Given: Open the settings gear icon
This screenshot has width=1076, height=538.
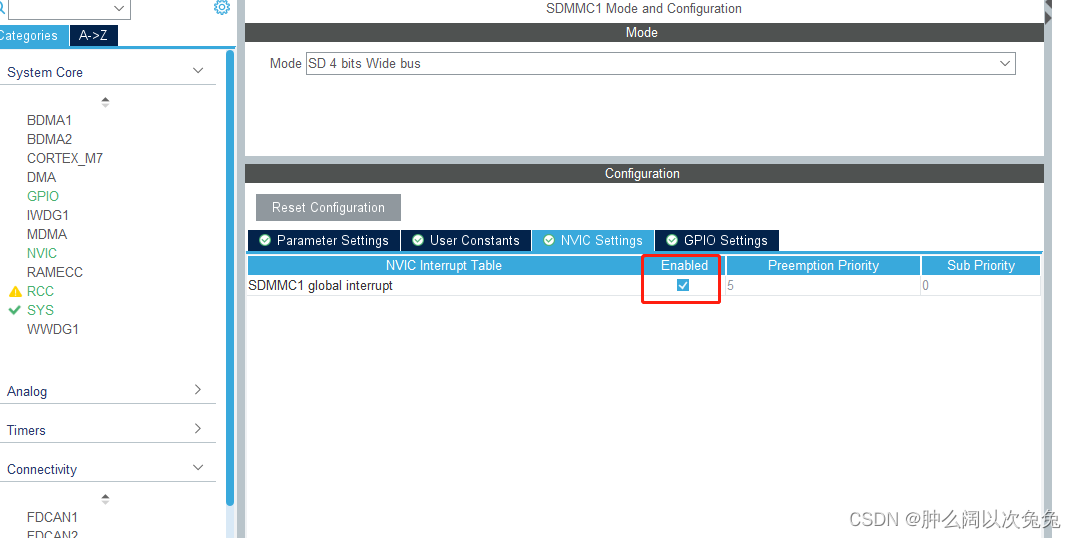Looking at the screenshot, I should click(222, 8).
